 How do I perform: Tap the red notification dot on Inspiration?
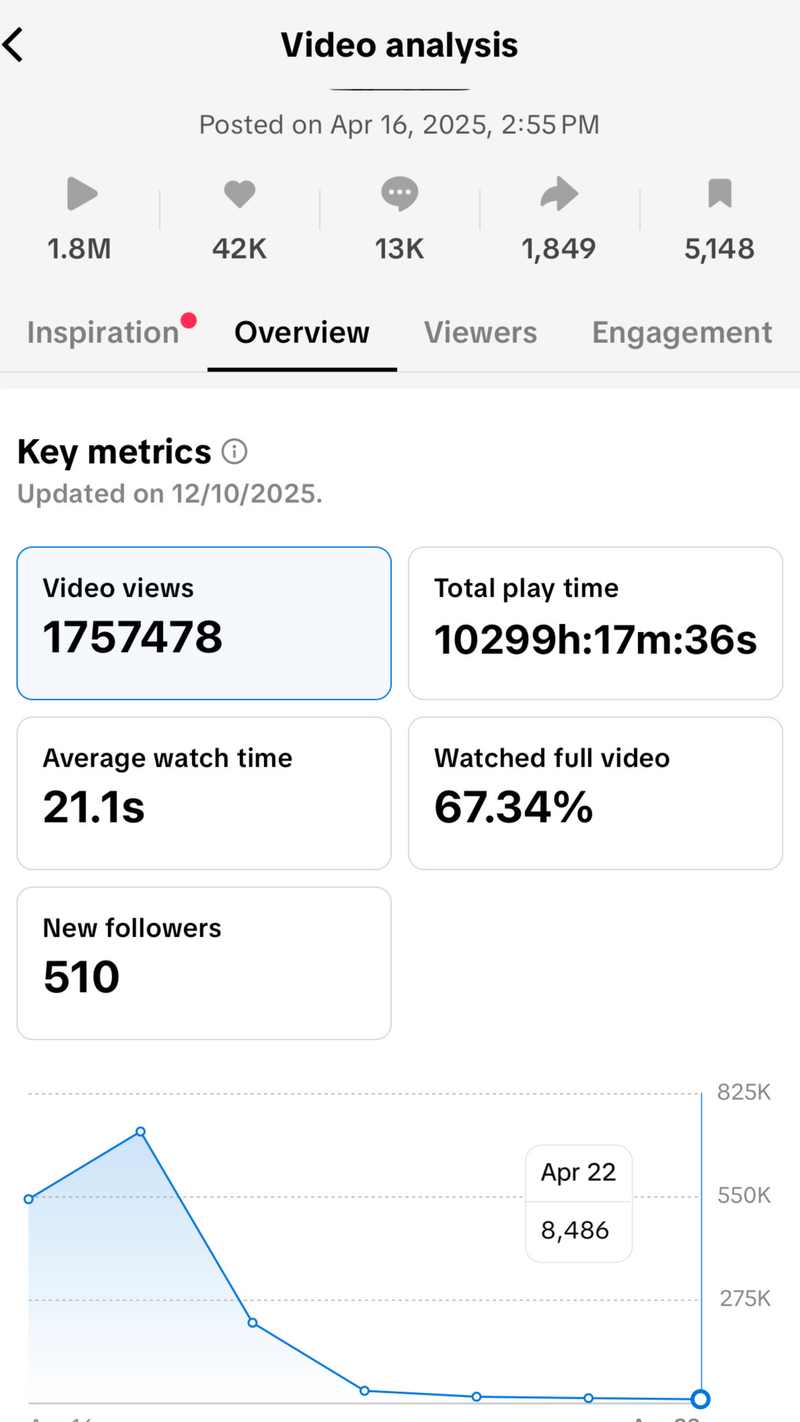click(x=188, y=321)
